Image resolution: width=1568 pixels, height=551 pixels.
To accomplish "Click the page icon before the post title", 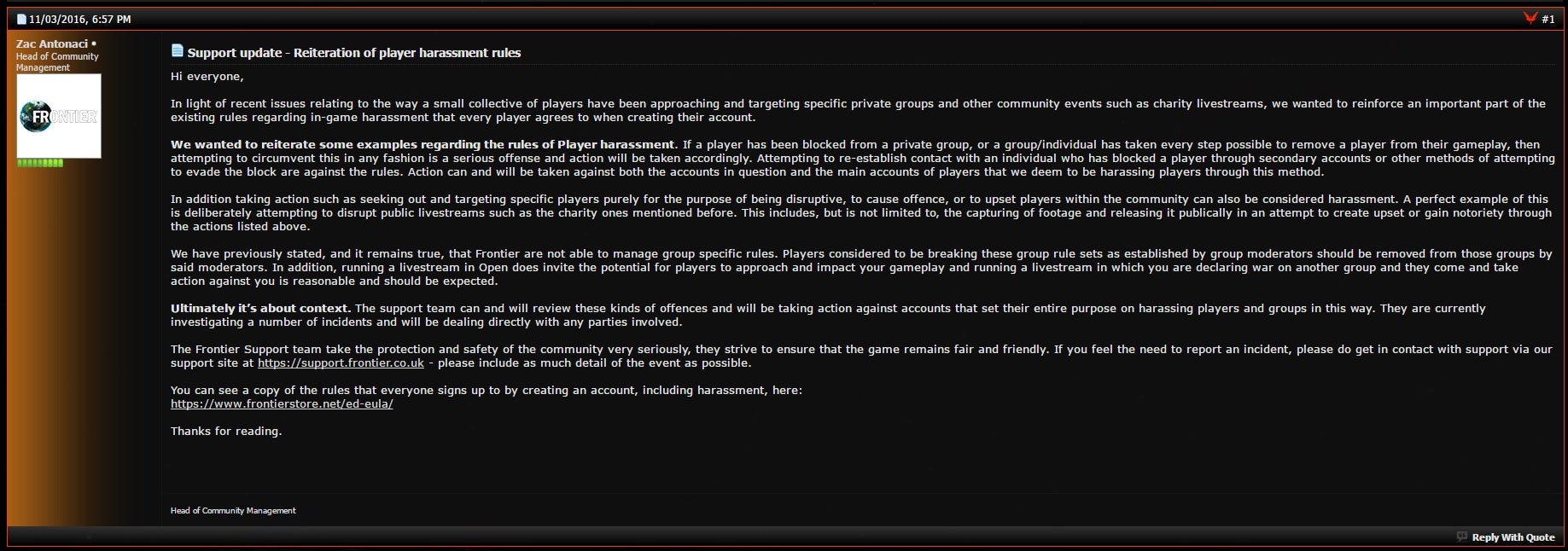I will [177, 51].
